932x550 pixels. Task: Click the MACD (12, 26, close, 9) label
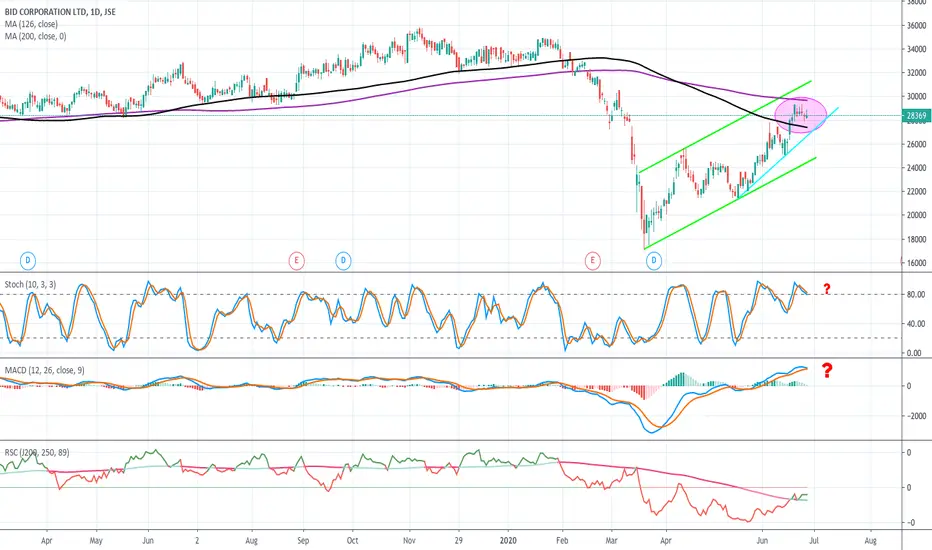[x=45, y=370]
